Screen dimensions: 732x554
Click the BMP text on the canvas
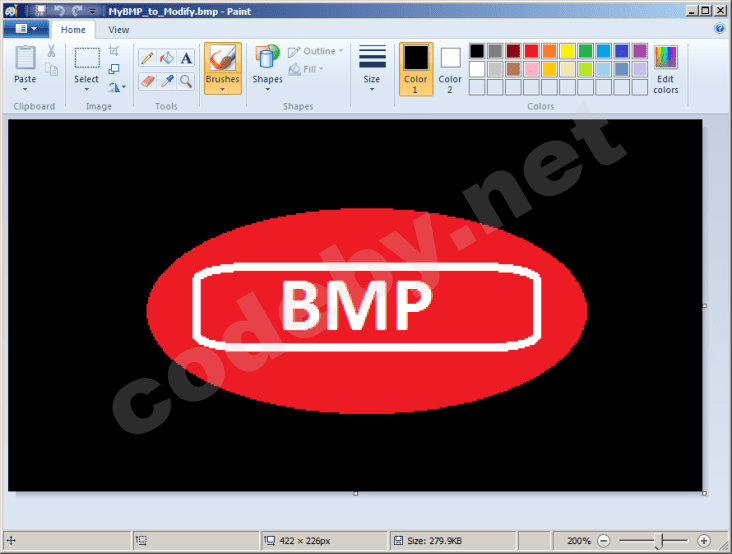[357, 307]
